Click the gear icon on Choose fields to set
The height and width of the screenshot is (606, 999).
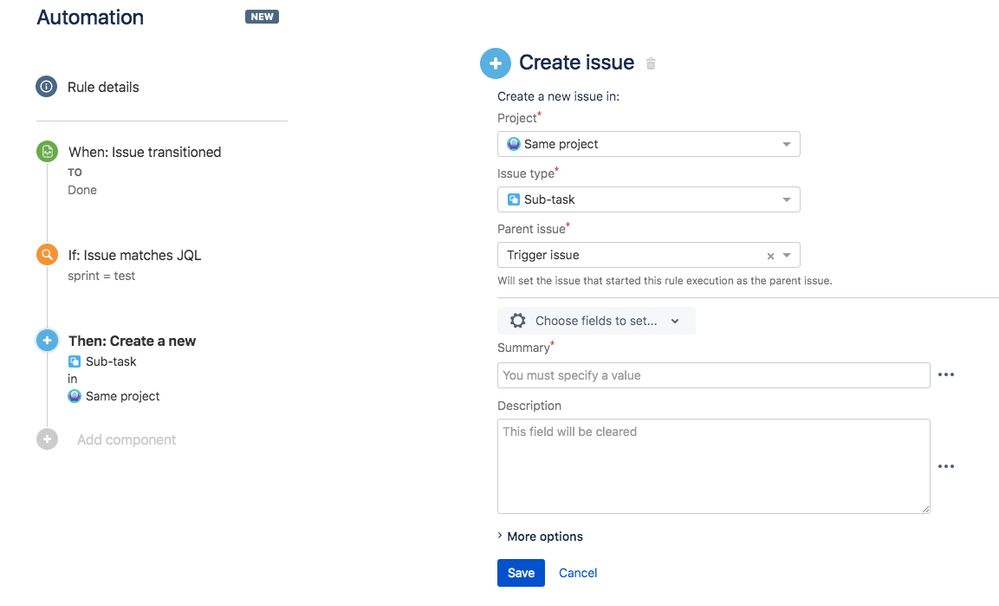(517, 321)
